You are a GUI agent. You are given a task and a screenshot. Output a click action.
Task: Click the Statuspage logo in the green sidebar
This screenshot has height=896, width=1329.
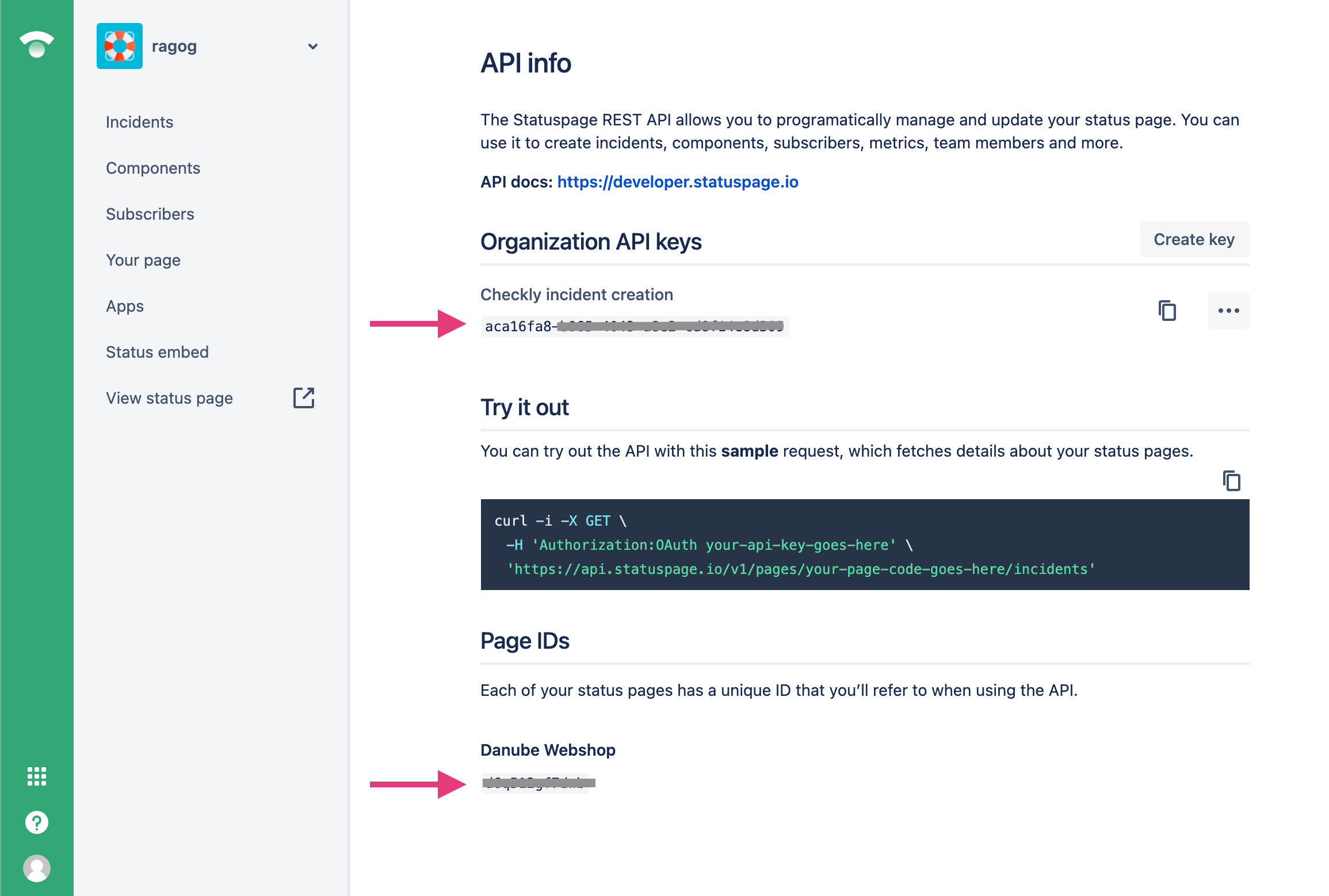37,45
